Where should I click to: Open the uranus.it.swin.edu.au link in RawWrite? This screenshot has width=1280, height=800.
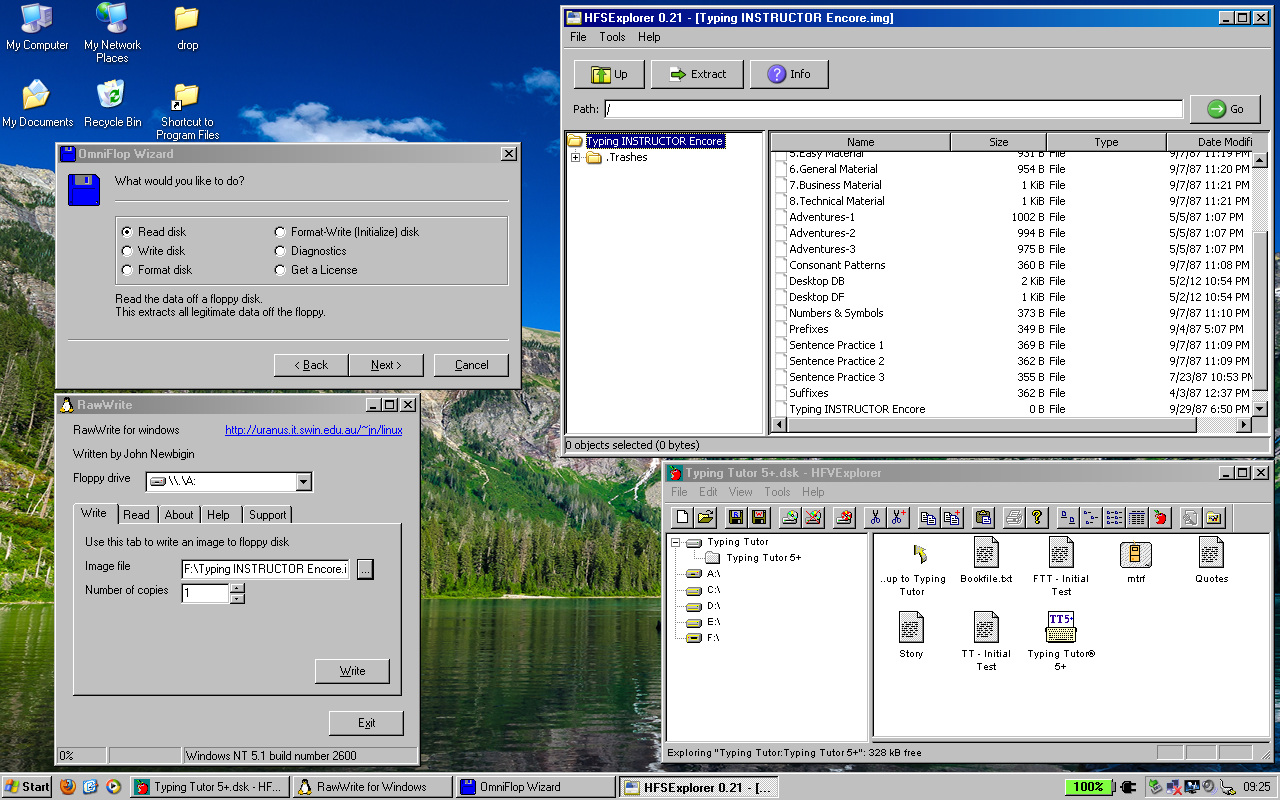pyautogui.click(x=314, y=430)
